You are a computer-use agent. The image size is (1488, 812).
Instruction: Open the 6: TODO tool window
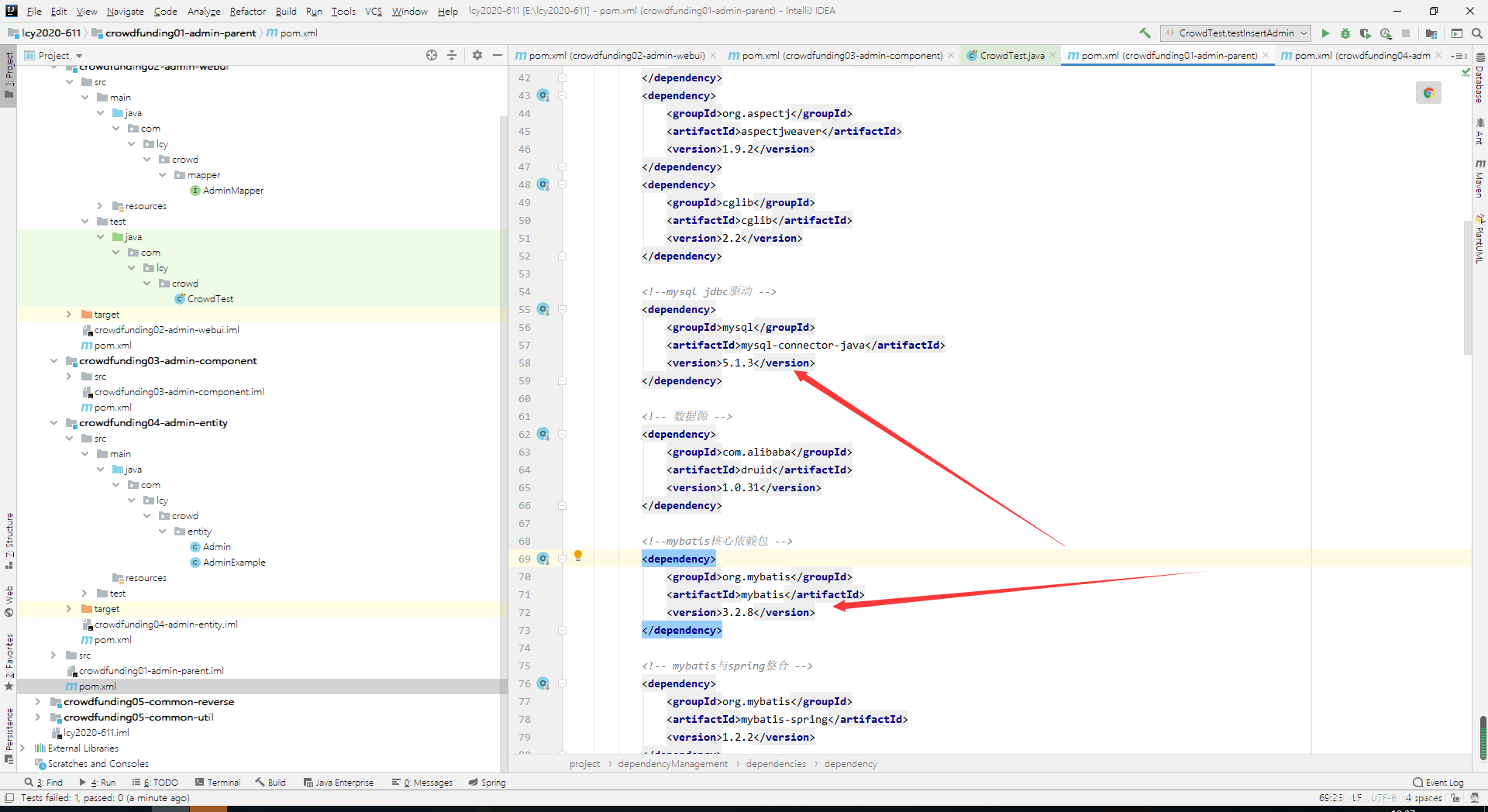tap(155, 783)
